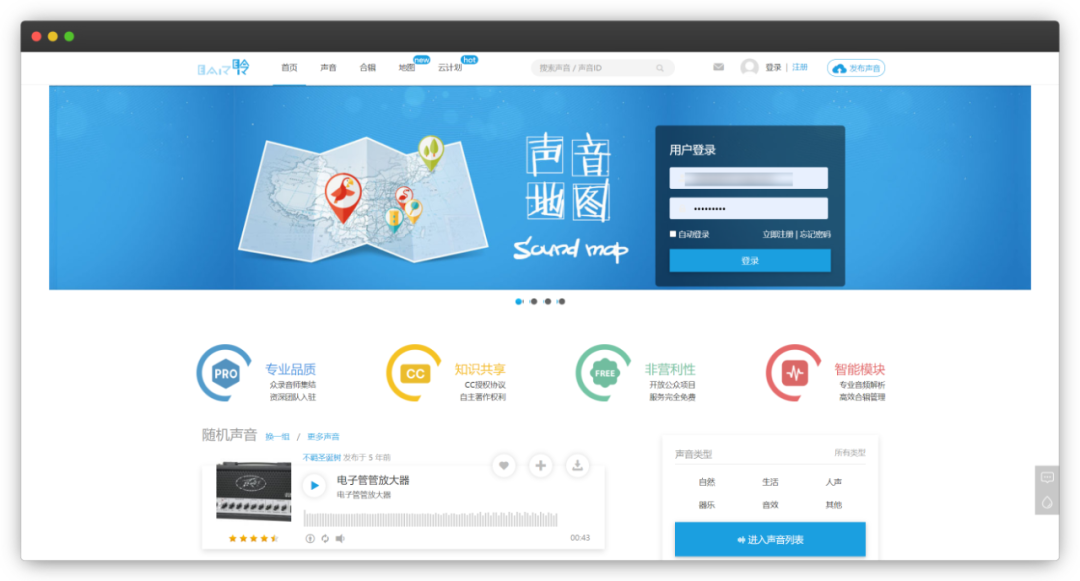Switch to the 地图 navigation tab
Image resolution: width=1080 pixels, height=581 pixels.
click(x=405, y=68)
